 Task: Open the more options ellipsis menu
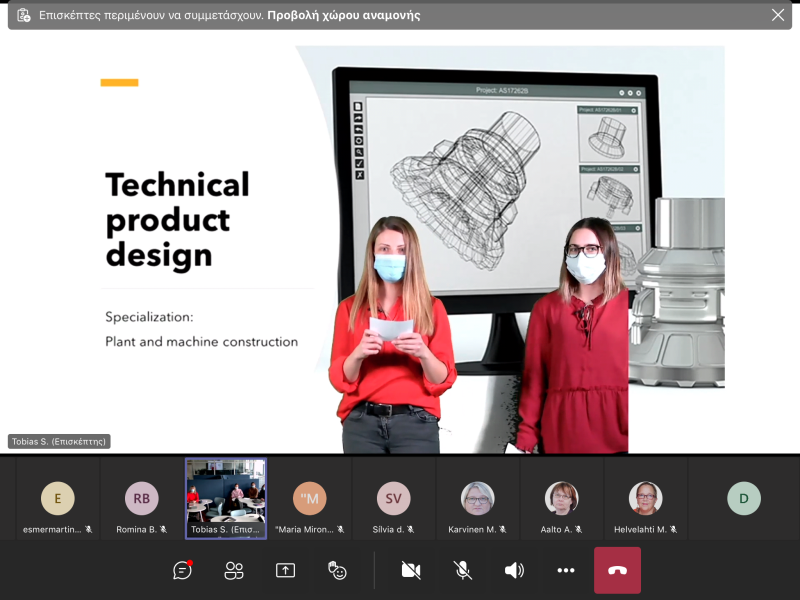coord(566,570)
